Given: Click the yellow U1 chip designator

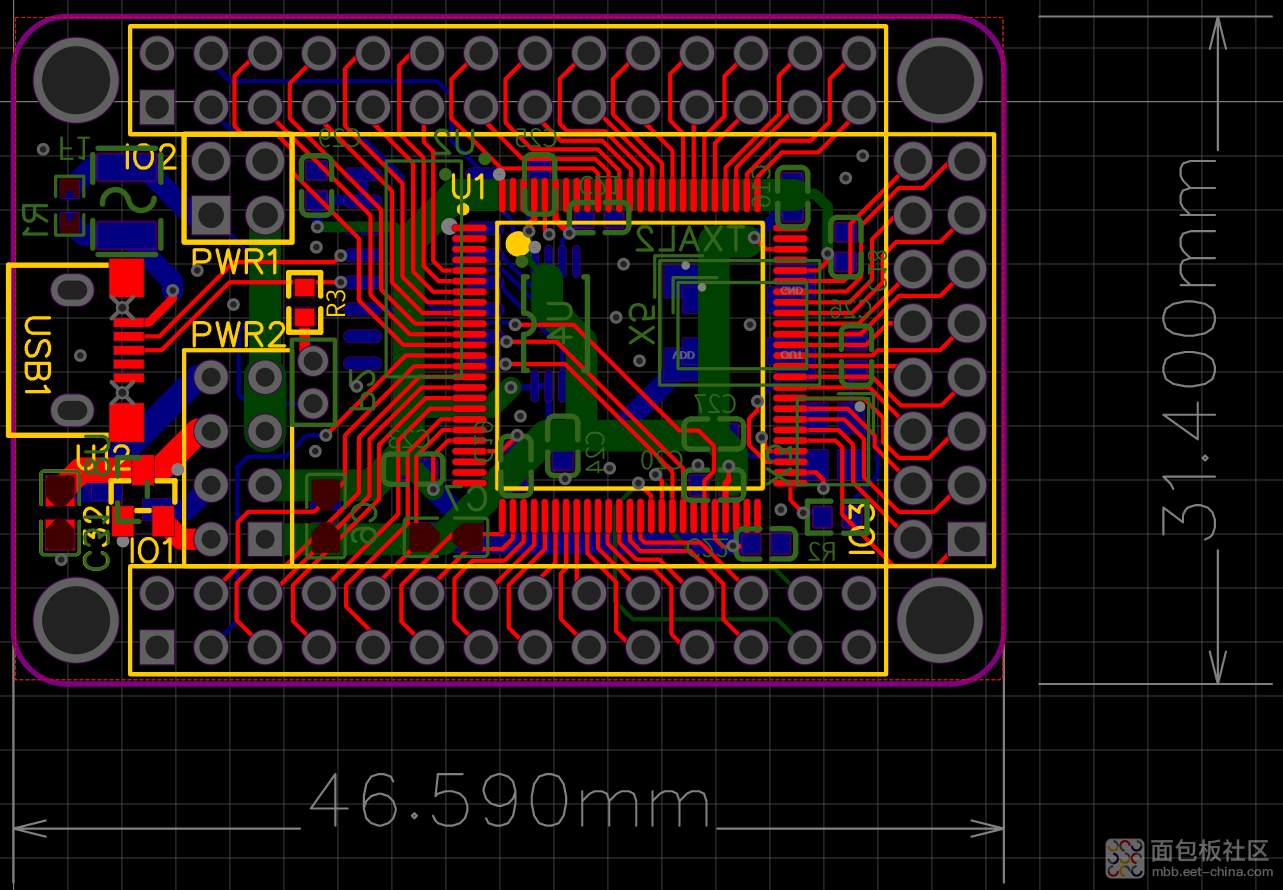Looking at the screenshot, I should 468,187.
